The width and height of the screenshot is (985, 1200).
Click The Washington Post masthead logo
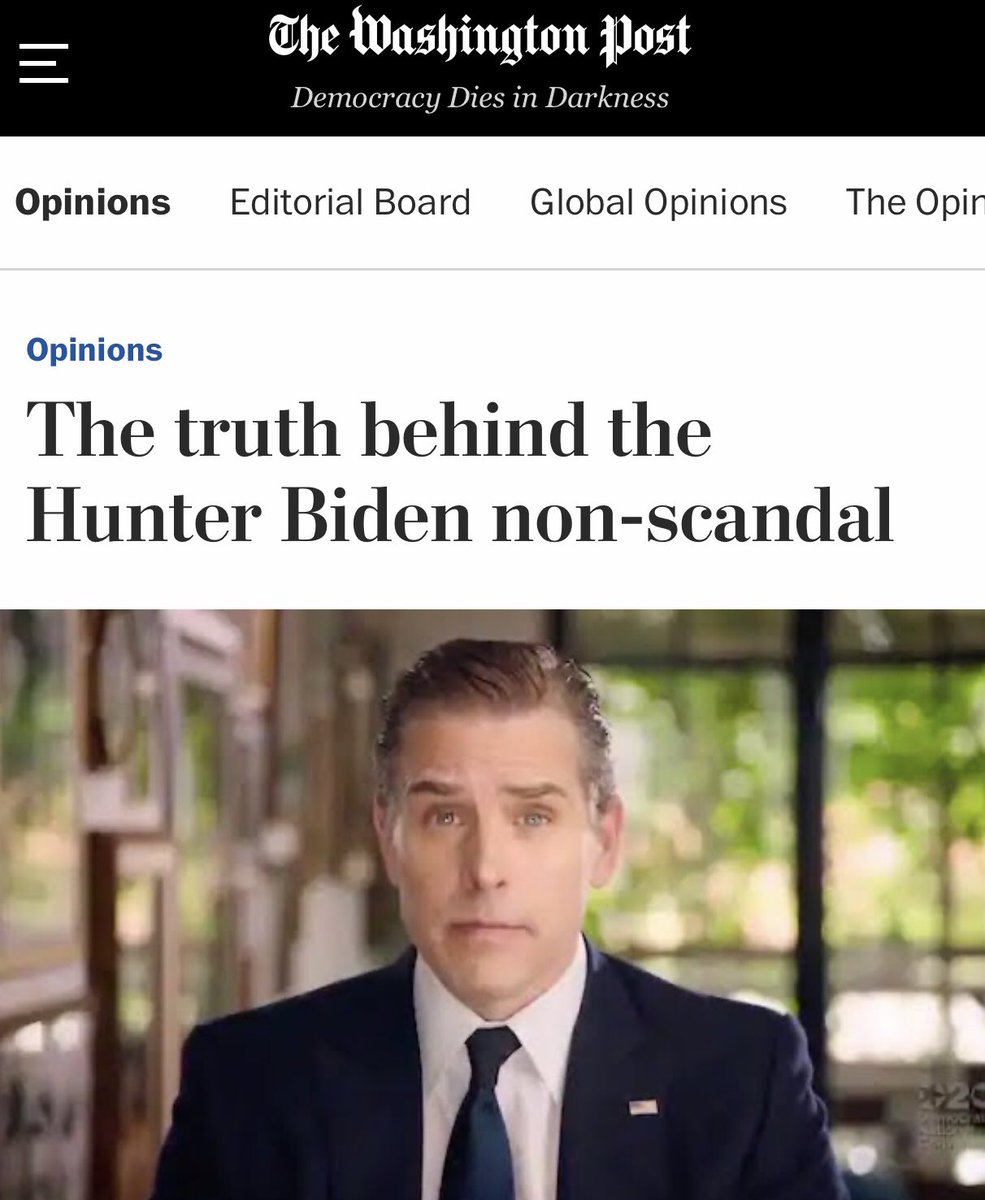[x=479, y=38]
